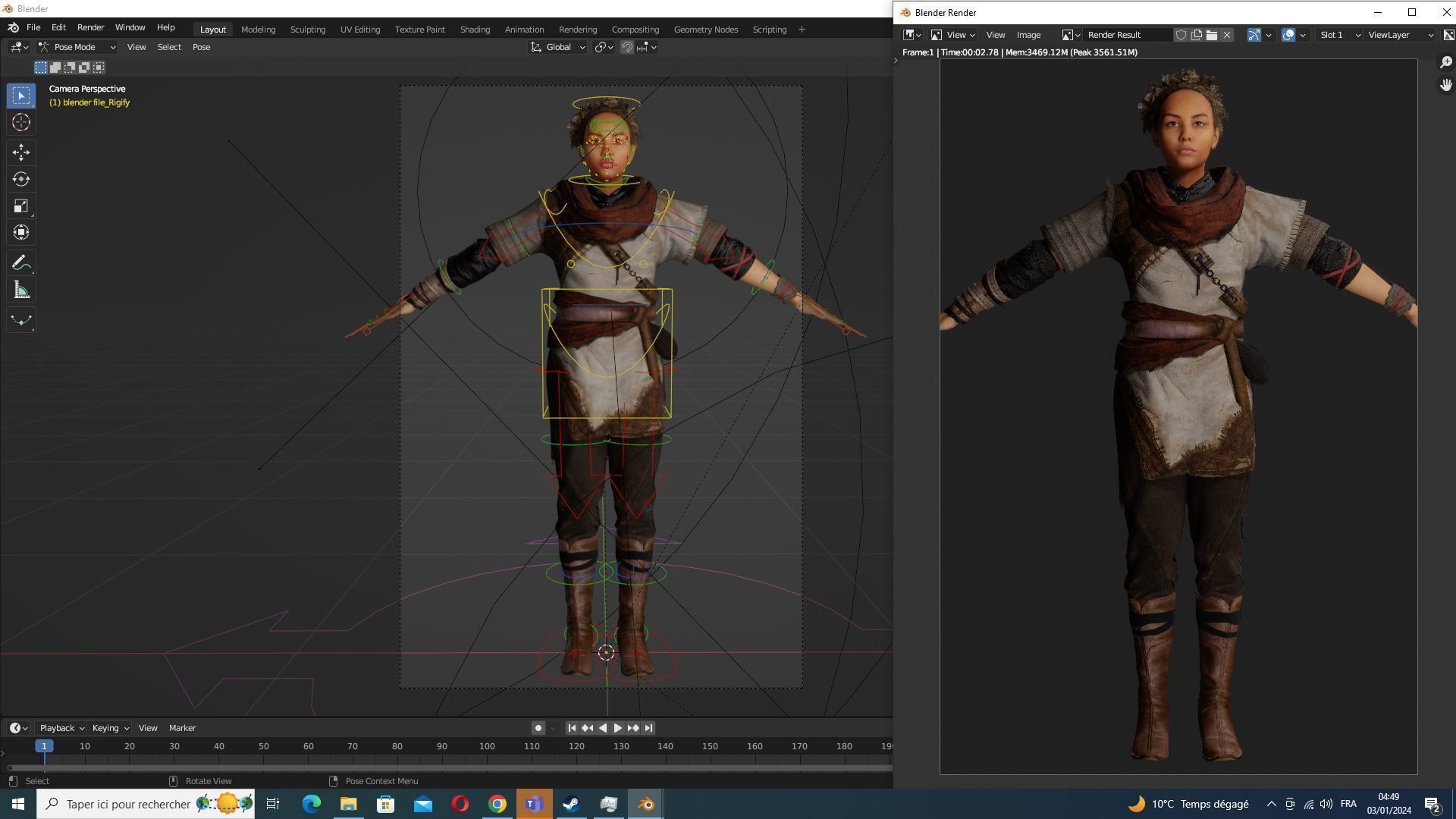
Task: Add a new workspace with plus
Action: coord(802,30)
